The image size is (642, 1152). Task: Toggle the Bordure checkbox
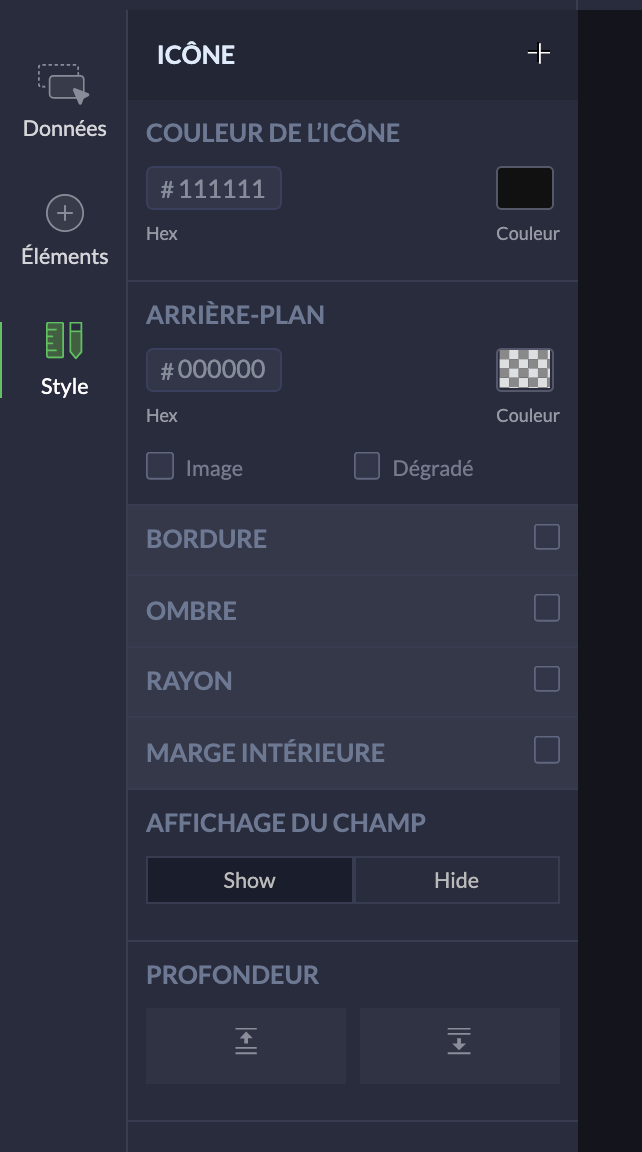click(x=546, y=538)
